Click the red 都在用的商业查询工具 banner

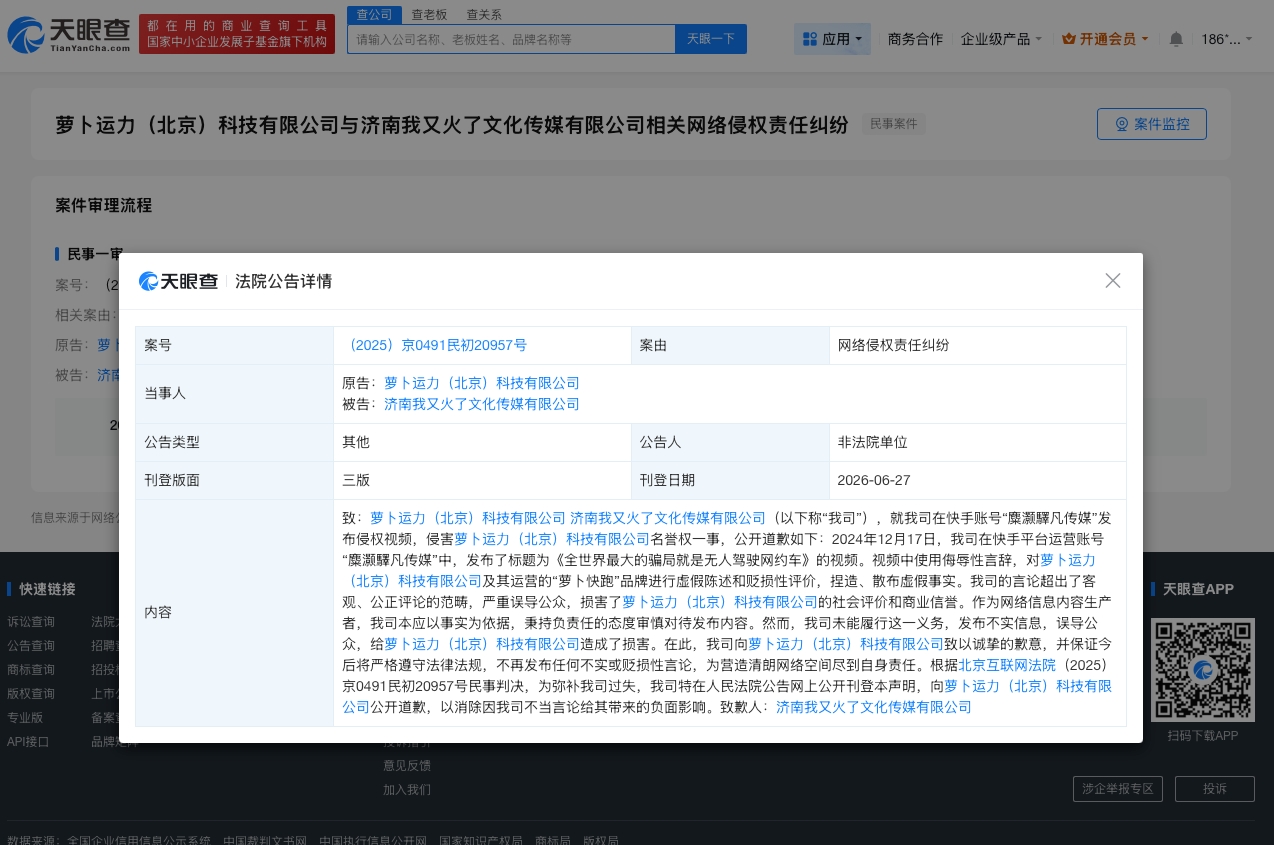tap(237, 34)
